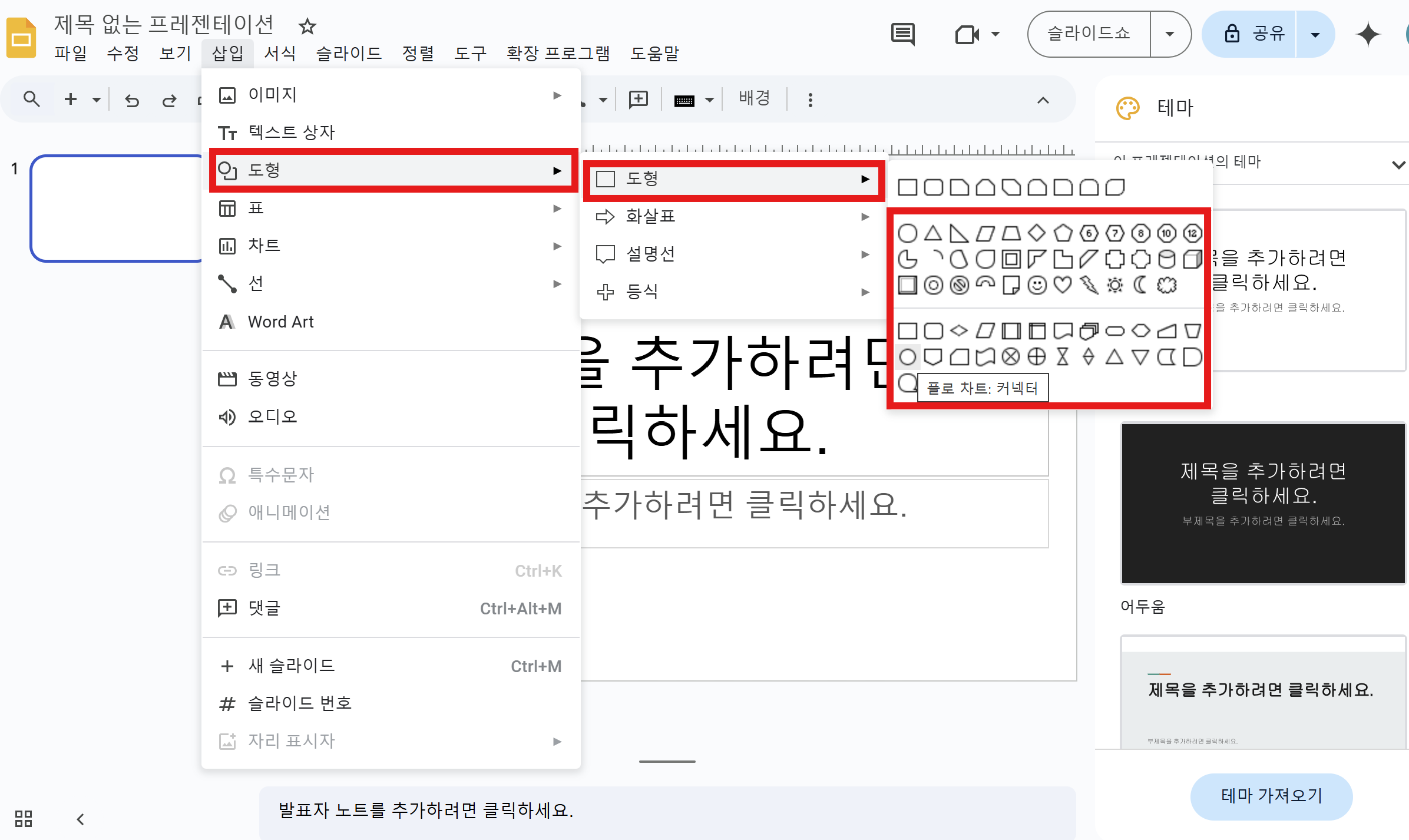Click the Gemini sparkle icon

pyautogui.click(x=1368, y=34)
